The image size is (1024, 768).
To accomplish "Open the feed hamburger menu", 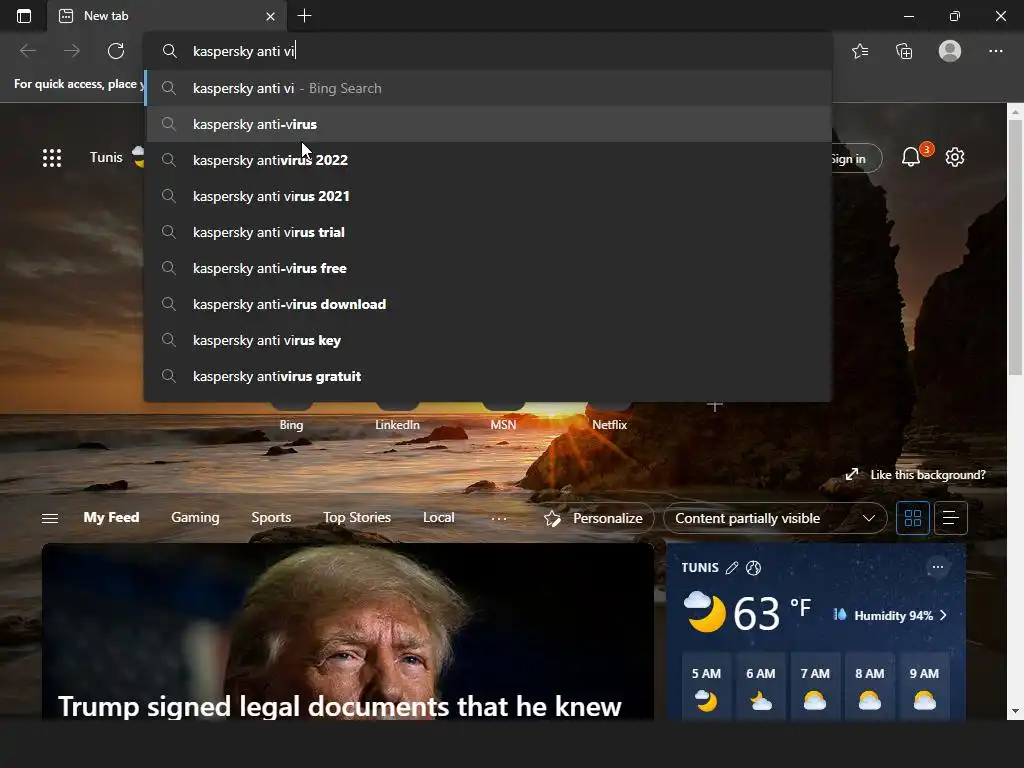I will pos(50,518).
